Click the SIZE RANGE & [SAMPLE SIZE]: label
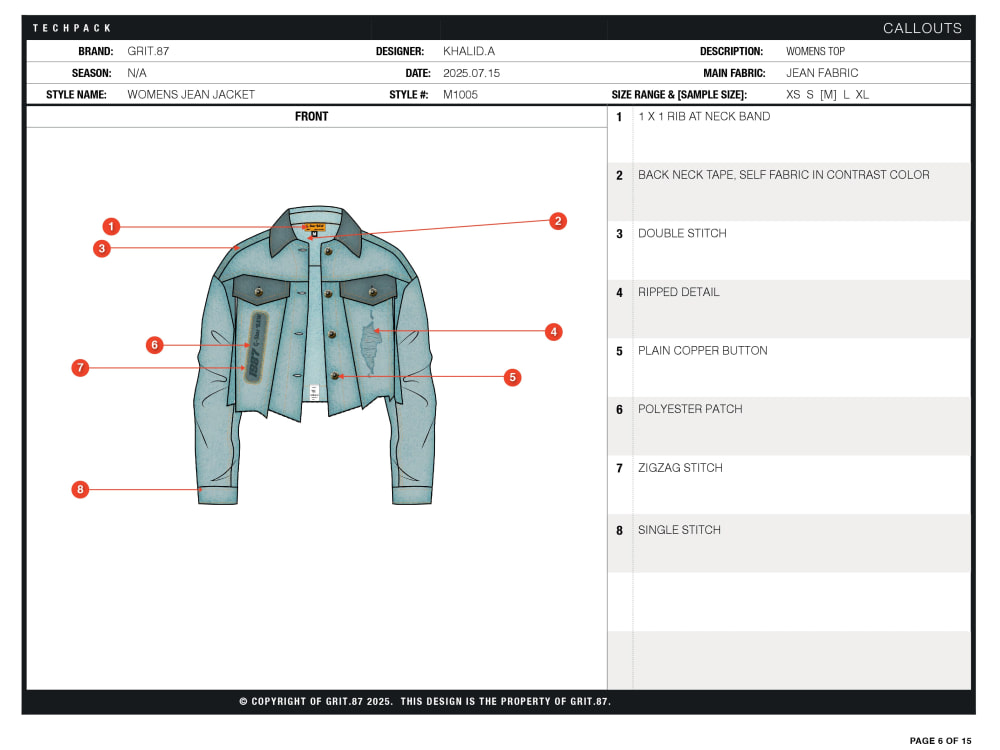This screenshot has width=1000, height=750. coord(679,94)
